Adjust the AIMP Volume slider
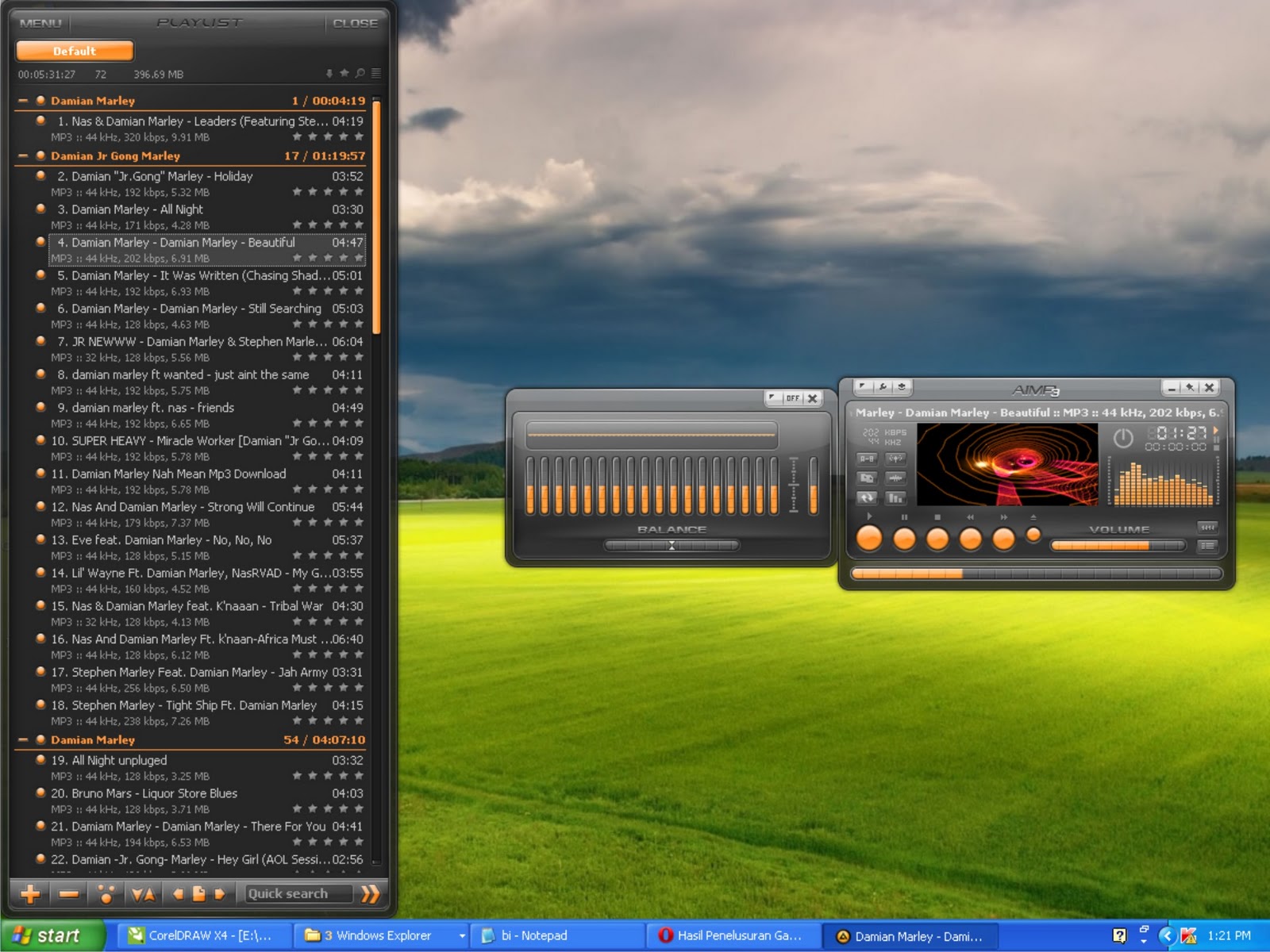The image size is (1270, 952). pos(1118,546)
